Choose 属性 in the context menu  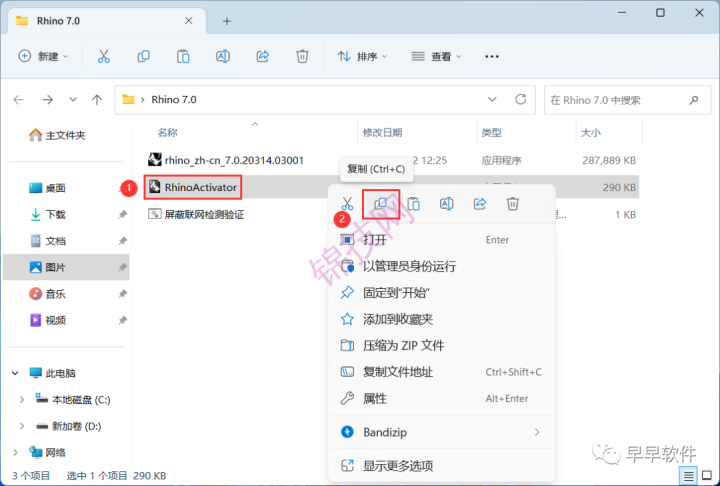[x=442, y=398]
